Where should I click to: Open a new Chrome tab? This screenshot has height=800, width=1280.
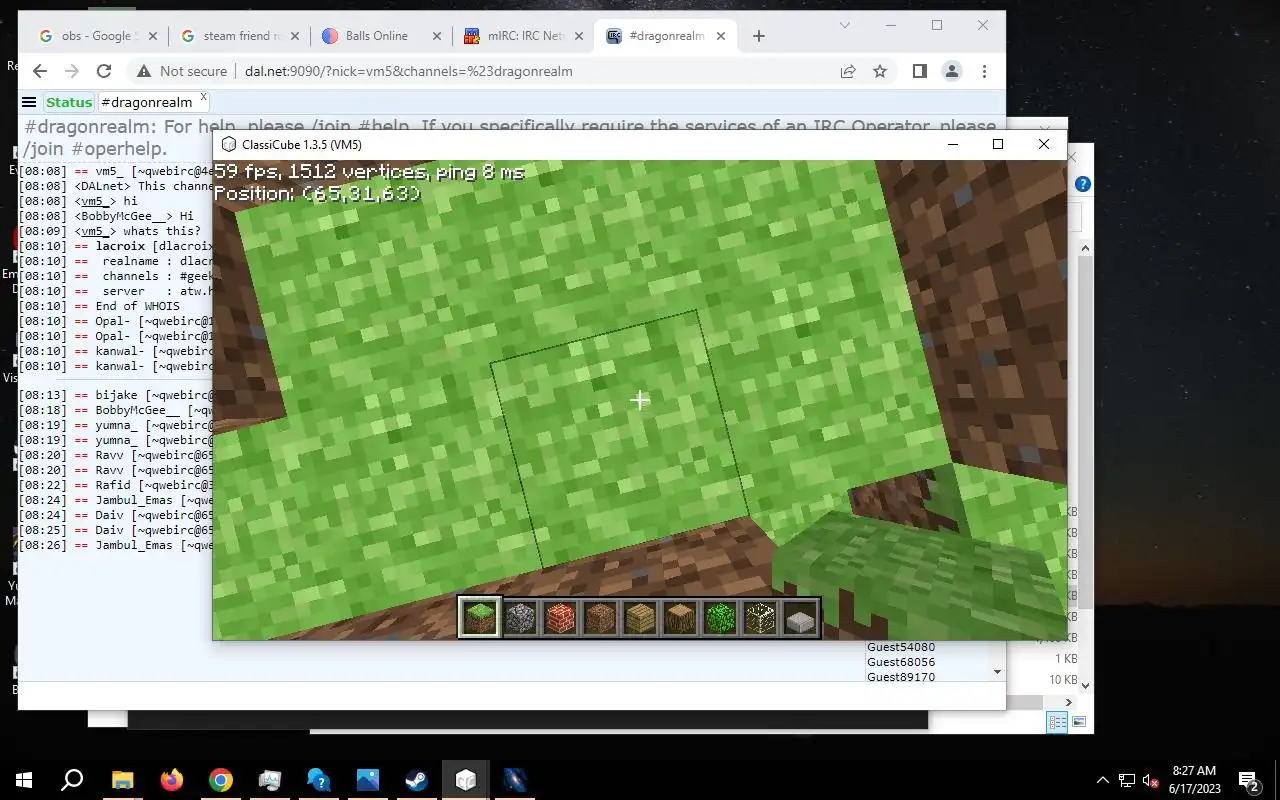point(759,36)
